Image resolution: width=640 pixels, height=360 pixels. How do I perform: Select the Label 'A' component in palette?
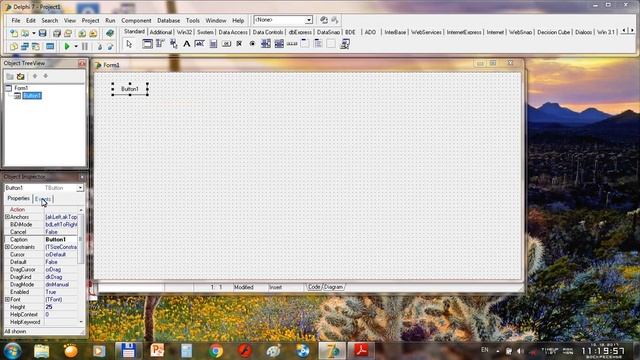tap(187, 44)
